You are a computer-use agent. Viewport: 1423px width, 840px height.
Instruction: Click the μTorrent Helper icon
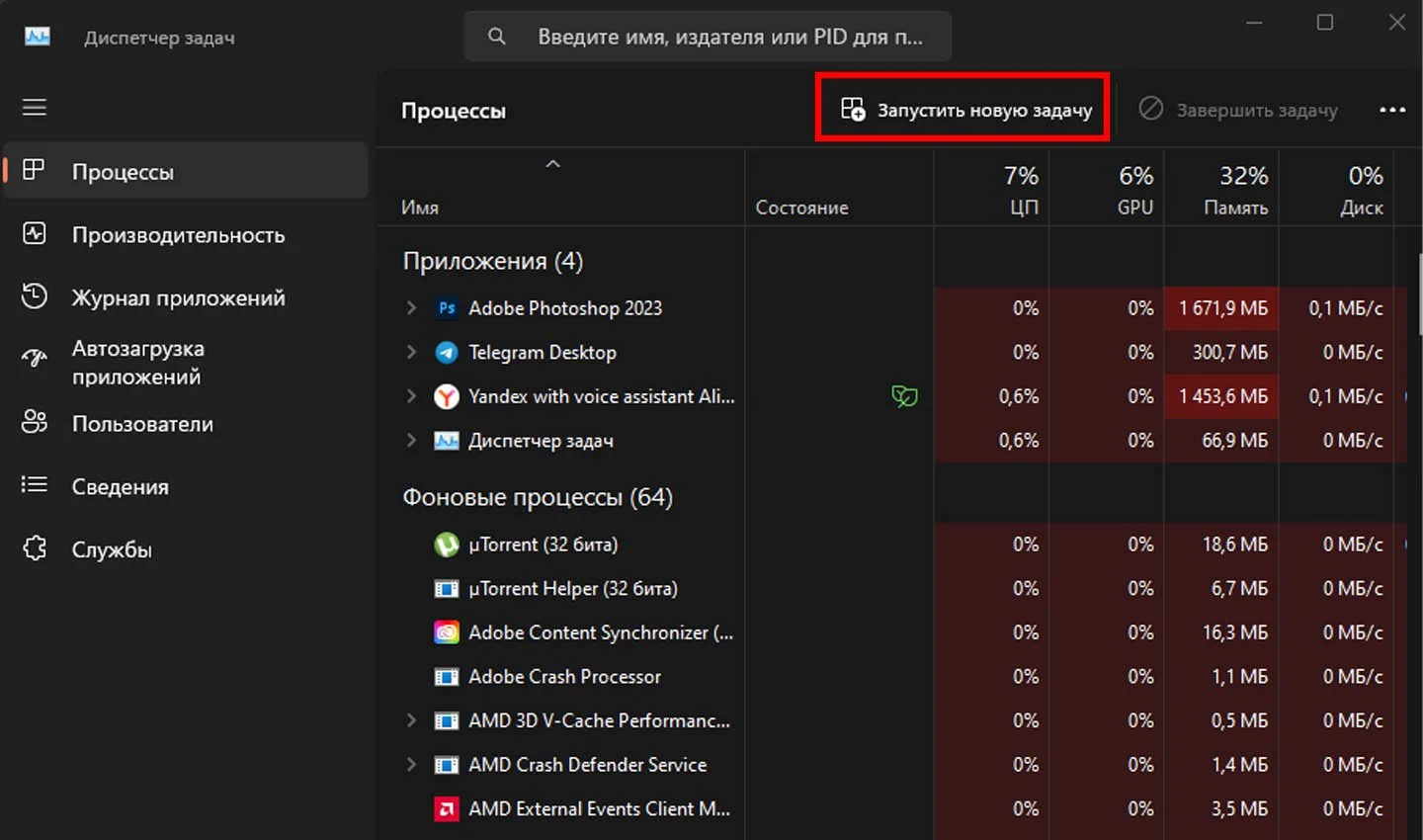tap(447, 589)
